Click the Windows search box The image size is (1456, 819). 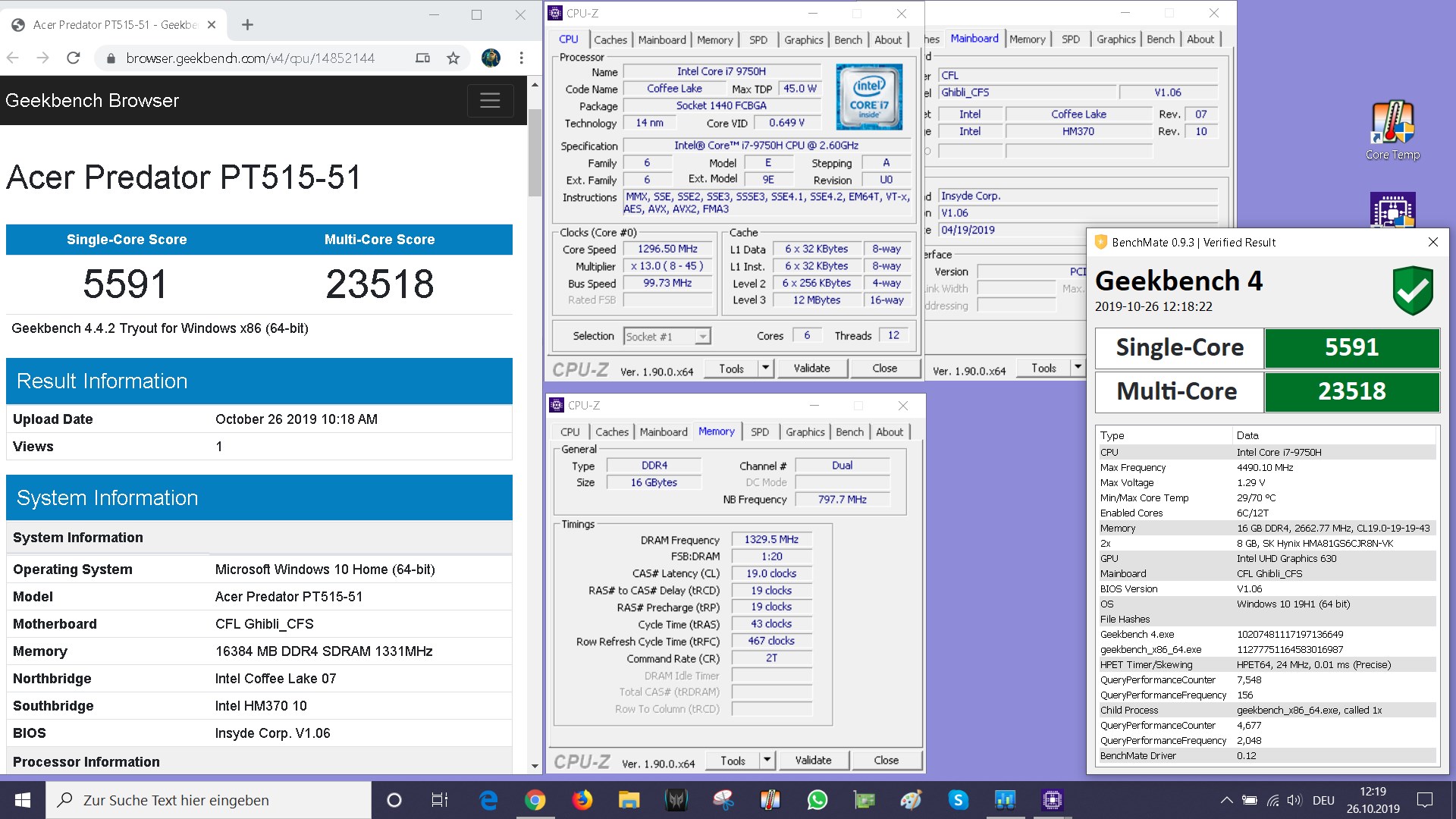click(x=209, y=800)
